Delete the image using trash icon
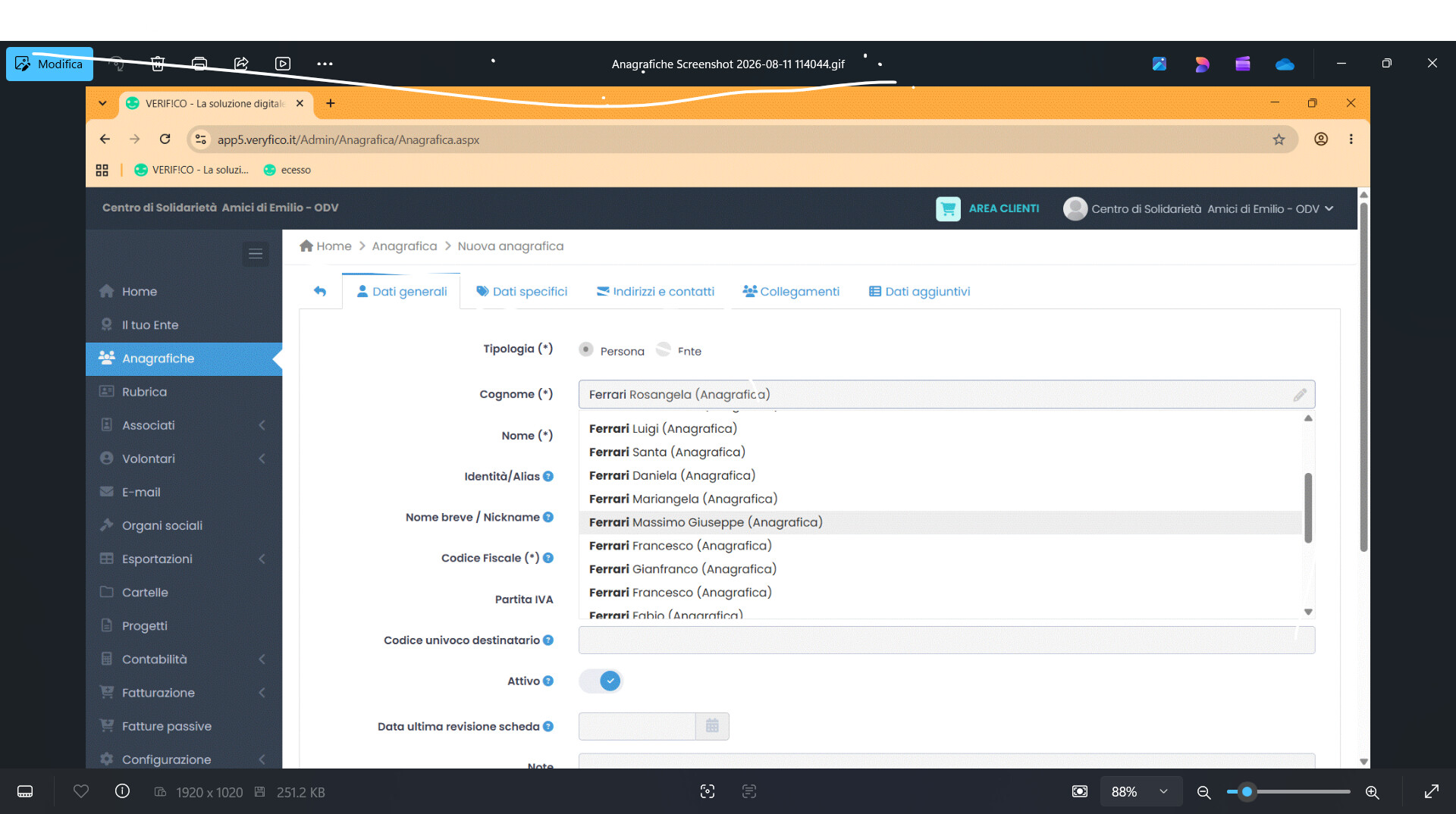1456x814 pixels. 158,64
